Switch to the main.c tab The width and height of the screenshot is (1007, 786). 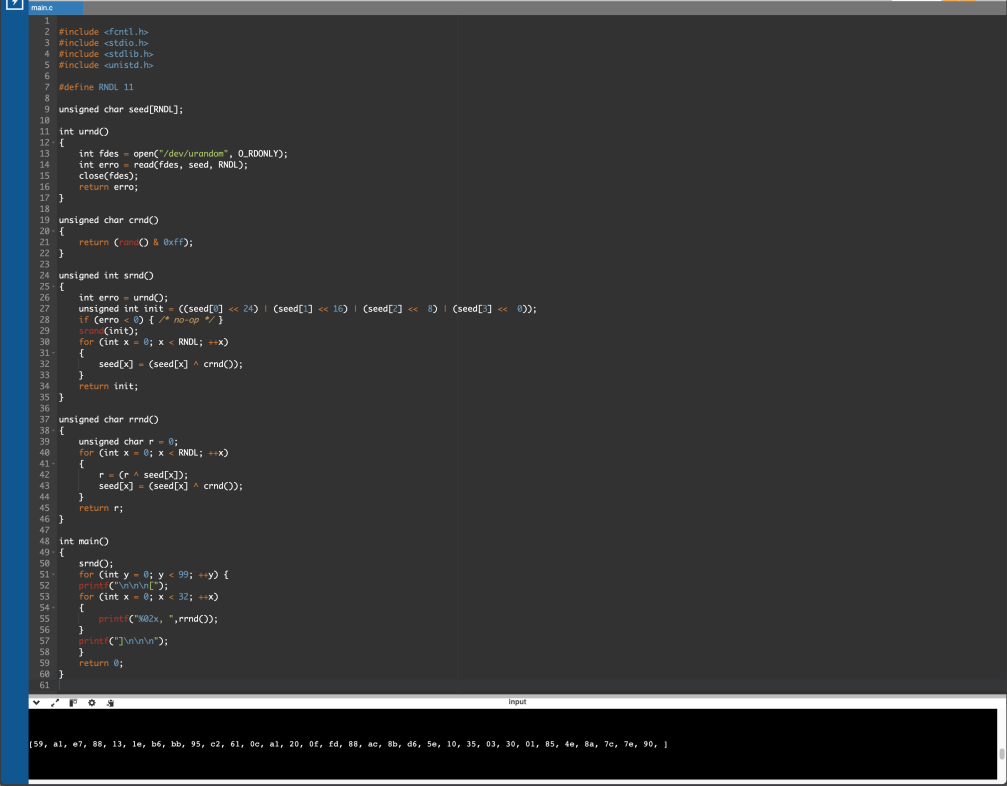tap(43, 8)
